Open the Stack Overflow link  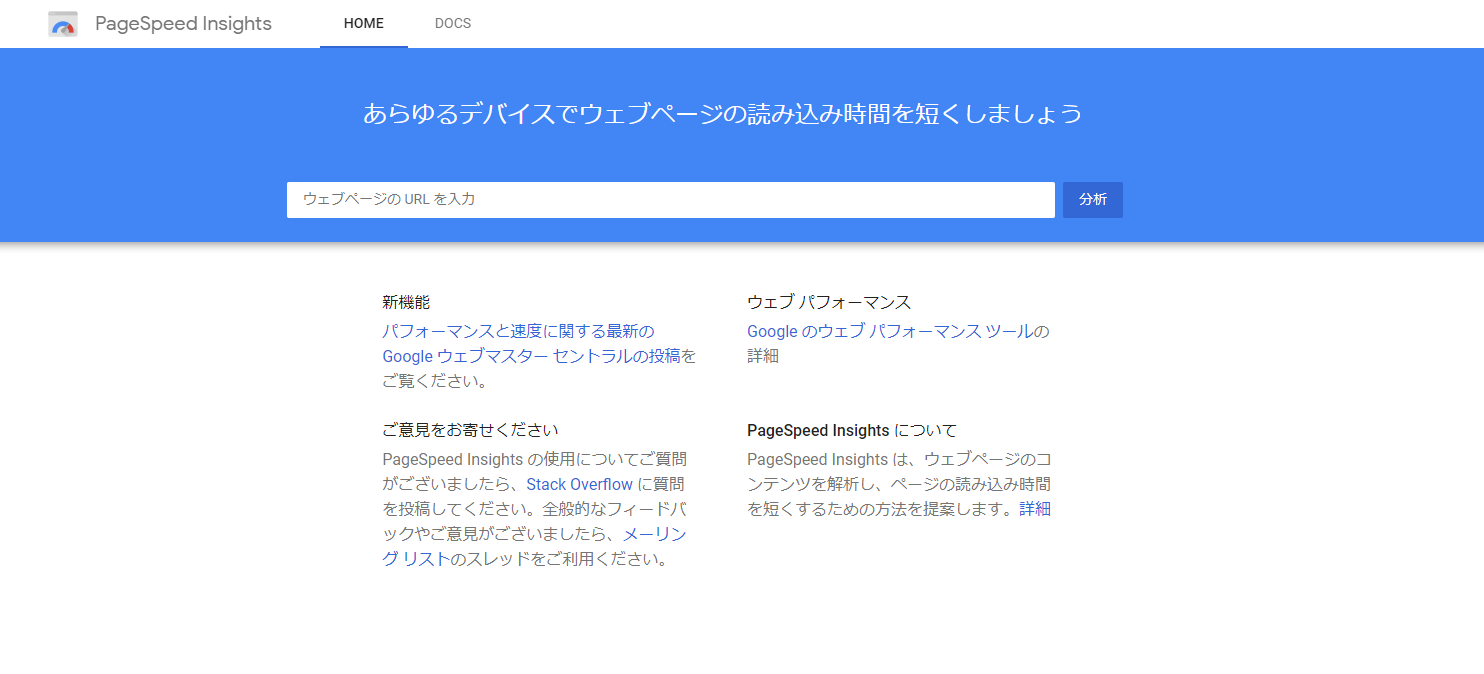tap(580, 484)
